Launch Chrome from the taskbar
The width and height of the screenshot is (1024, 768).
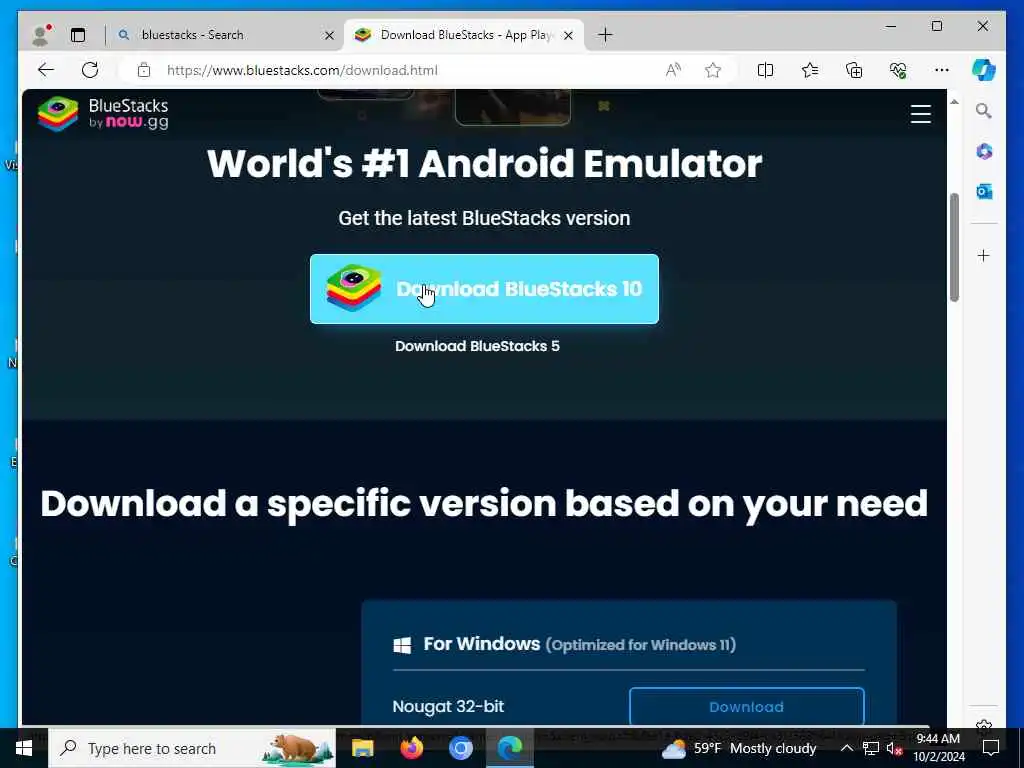click(x=460, y=748)
